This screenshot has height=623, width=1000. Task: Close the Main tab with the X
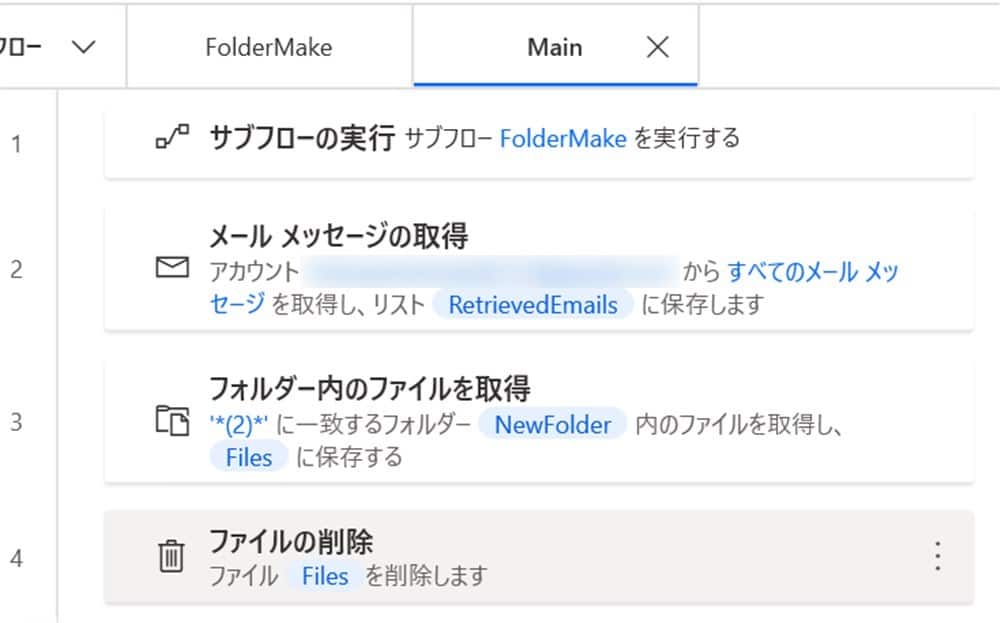[x=657, y=46]
